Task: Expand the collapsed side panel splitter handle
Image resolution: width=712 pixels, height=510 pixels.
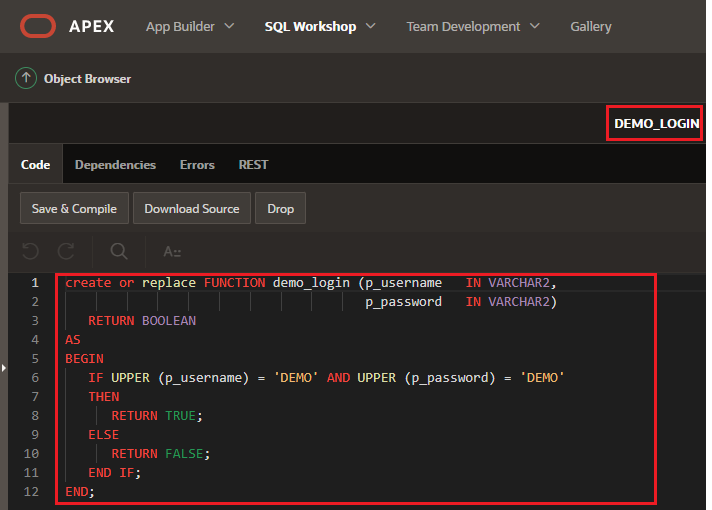Action: [4, 369]
